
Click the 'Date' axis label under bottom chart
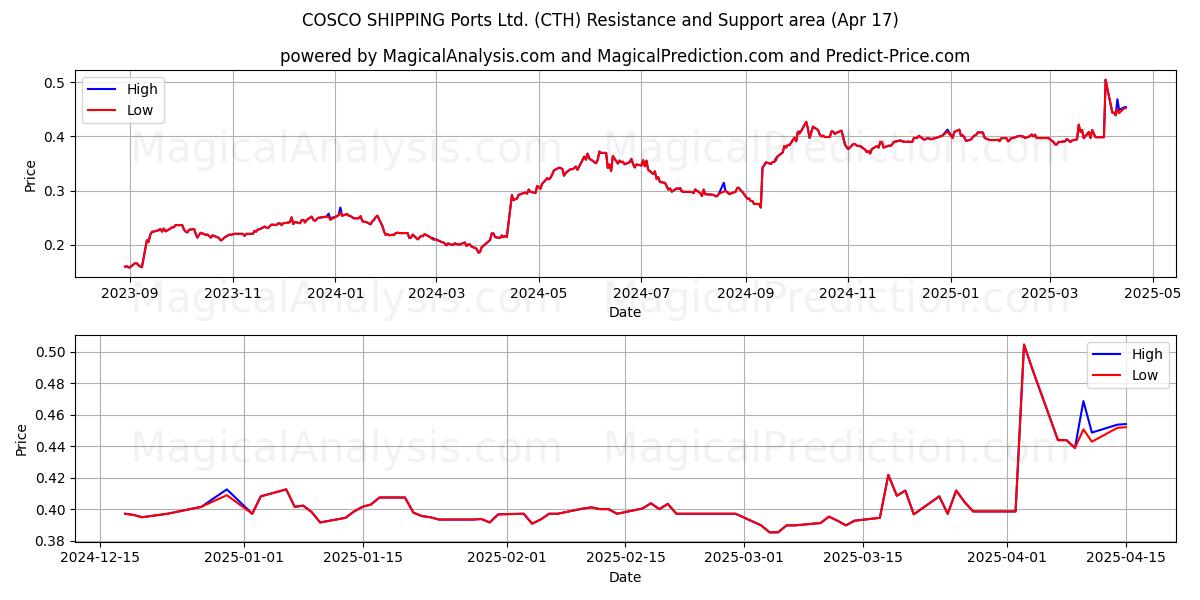pos(625,577)
